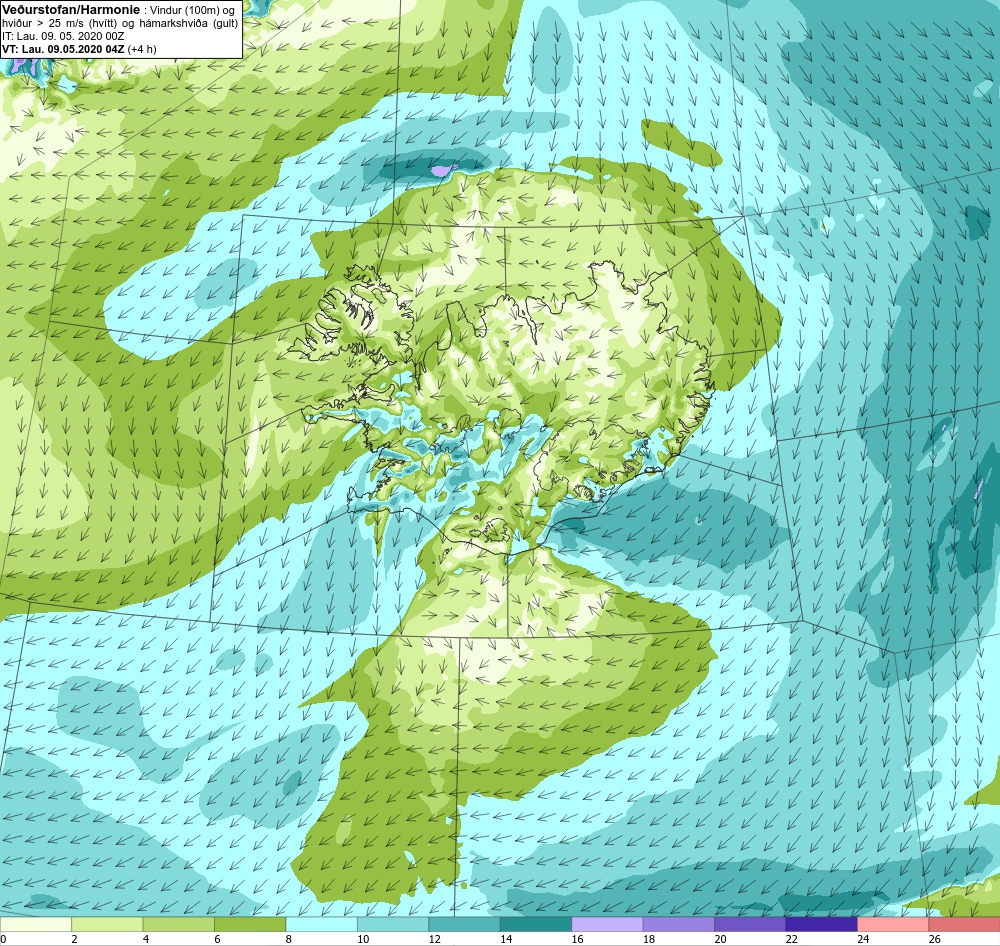Pick the light green 2–4 legend swatch

[x=107, y=925]
